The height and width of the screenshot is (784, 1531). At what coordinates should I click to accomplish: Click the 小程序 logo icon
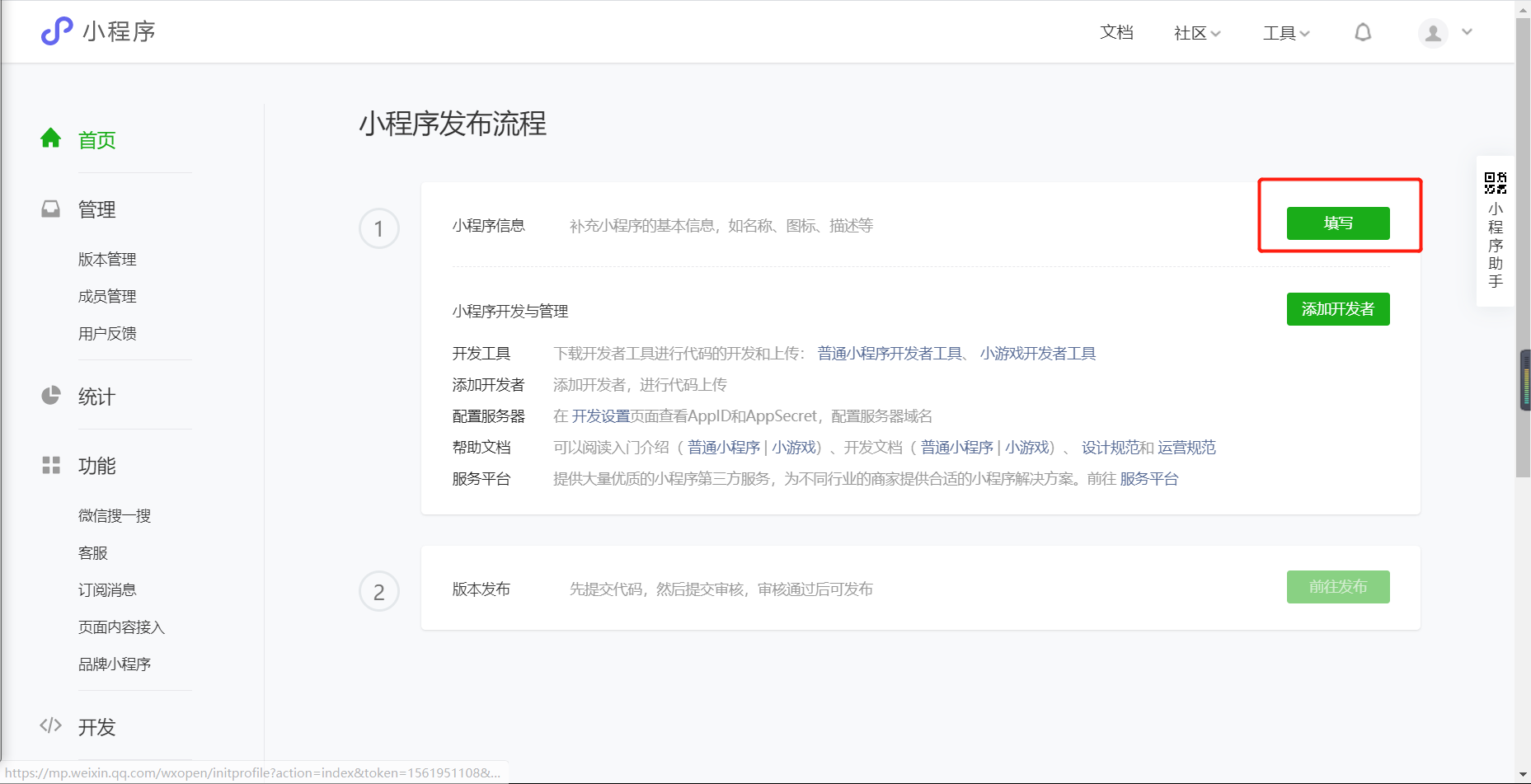tap(57, 31)
